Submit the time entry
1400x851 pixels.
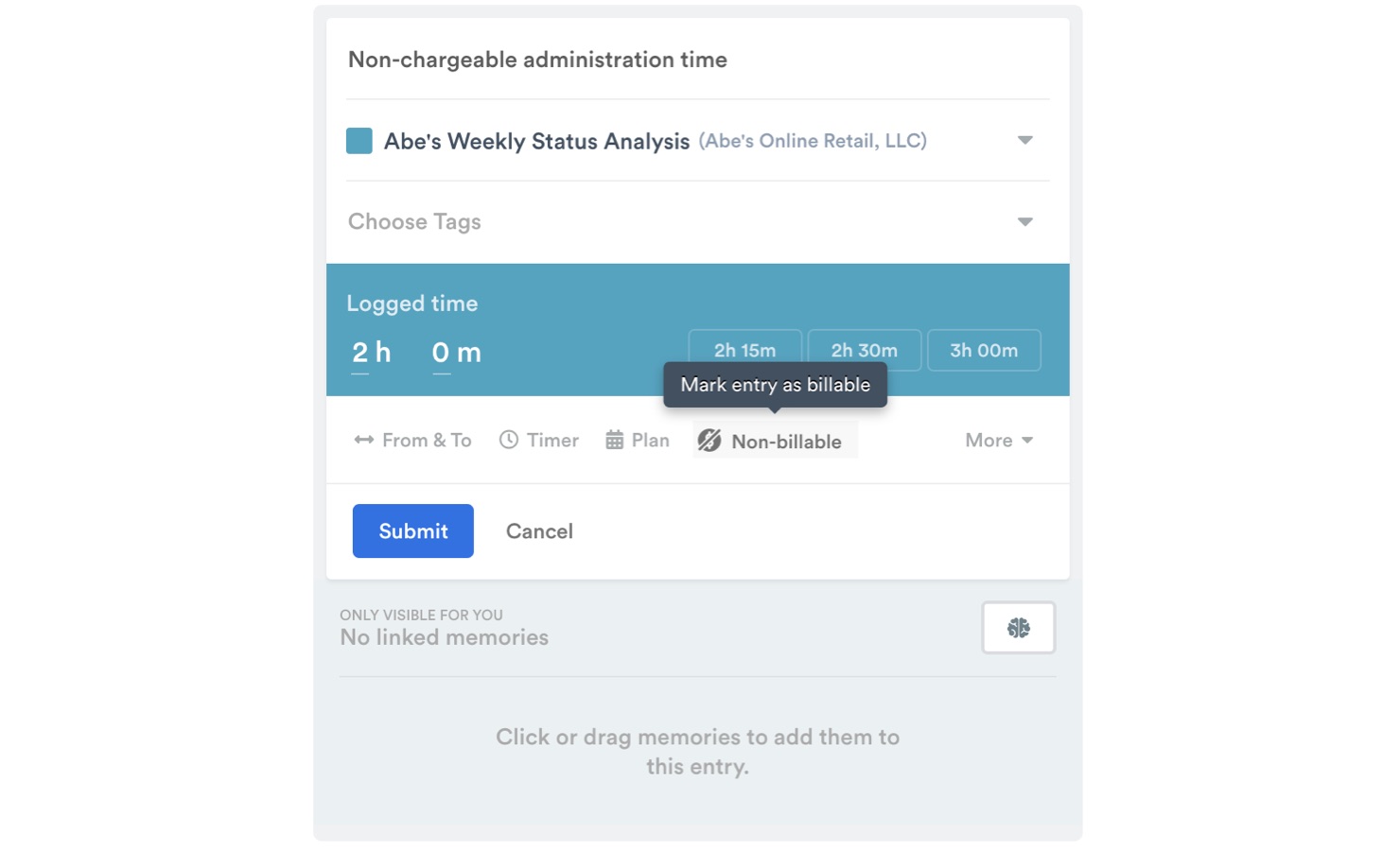[412, 531]
